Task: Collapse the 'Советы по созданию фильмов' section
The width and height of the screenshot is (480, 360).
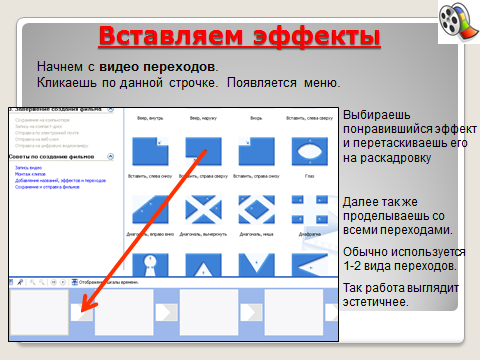Action: pos(111,156)
